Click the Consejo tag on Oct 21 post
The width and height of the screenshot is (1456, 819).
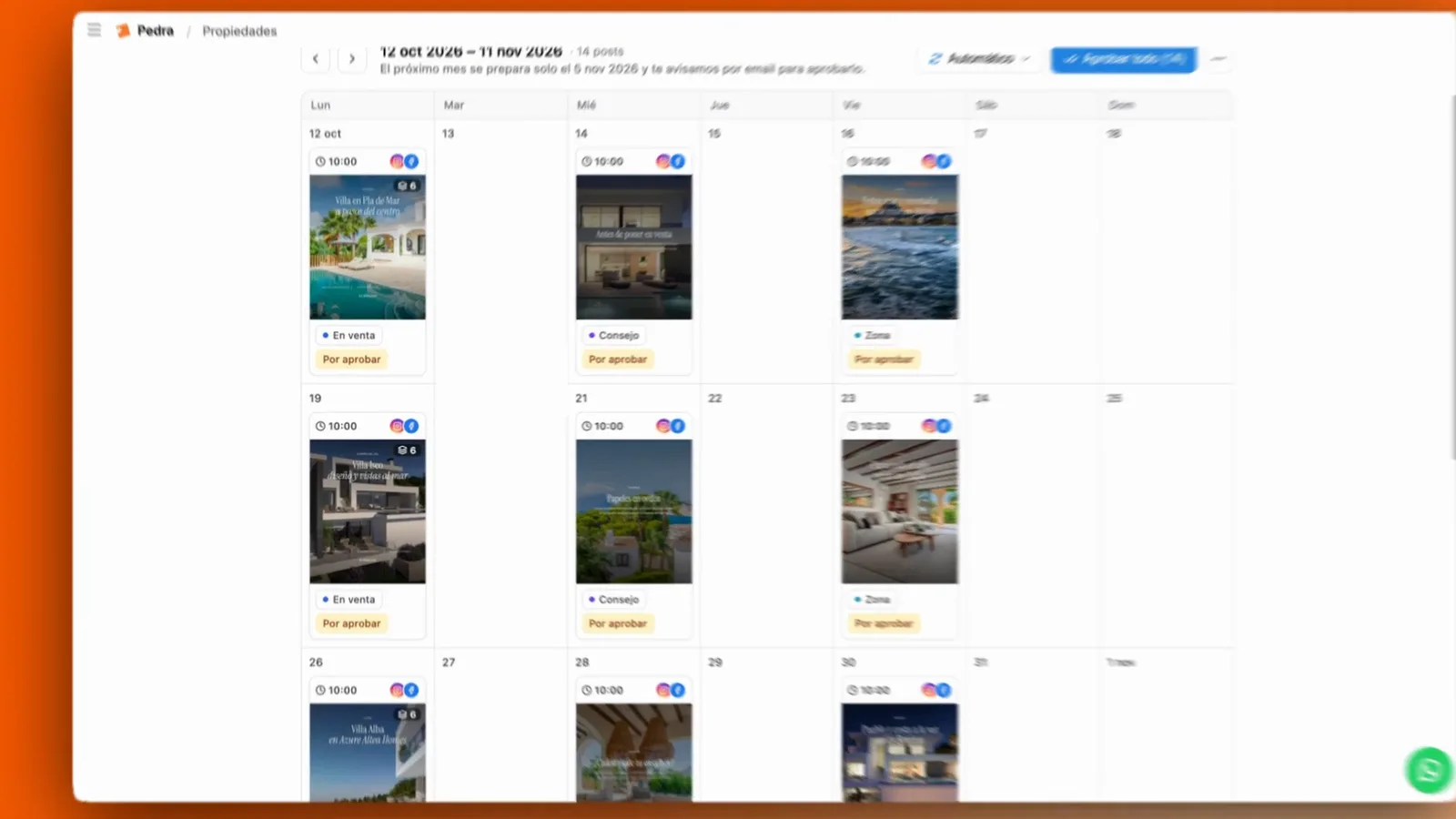click(x=614, y=600)
